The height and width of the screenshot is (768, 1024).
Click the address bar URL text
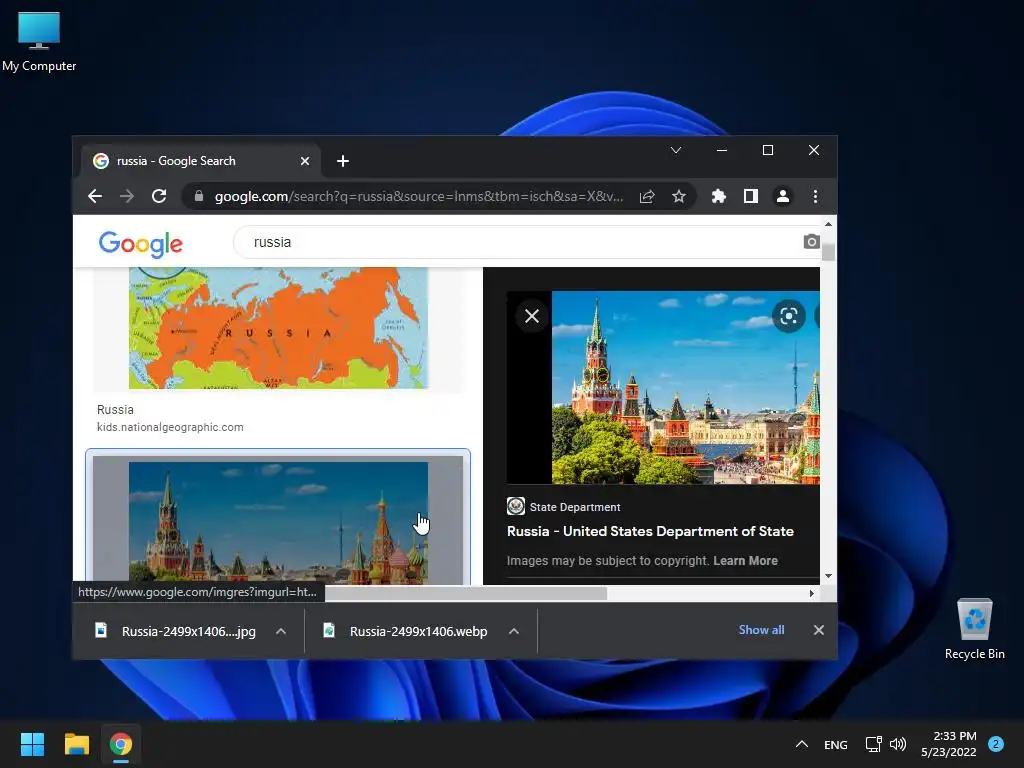coord(419,196)
